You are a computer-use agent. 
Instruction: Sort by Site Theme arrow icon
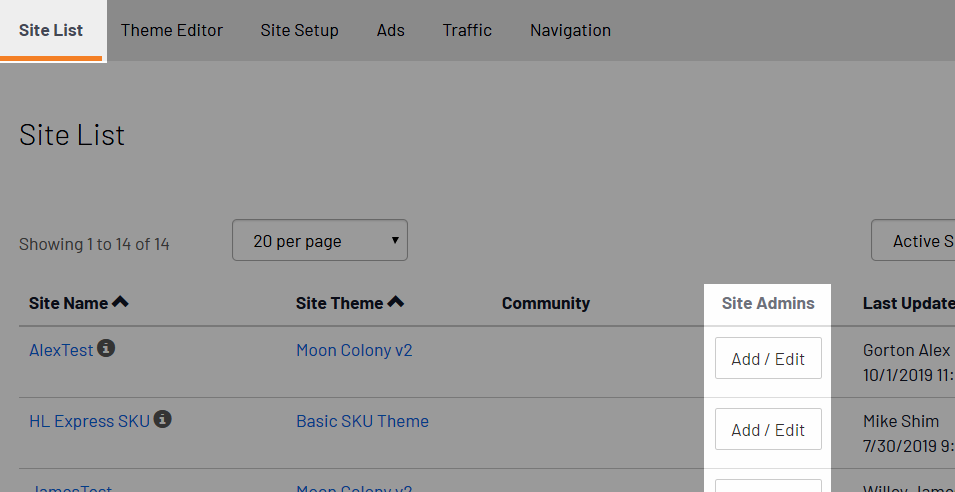click(396, 301)
